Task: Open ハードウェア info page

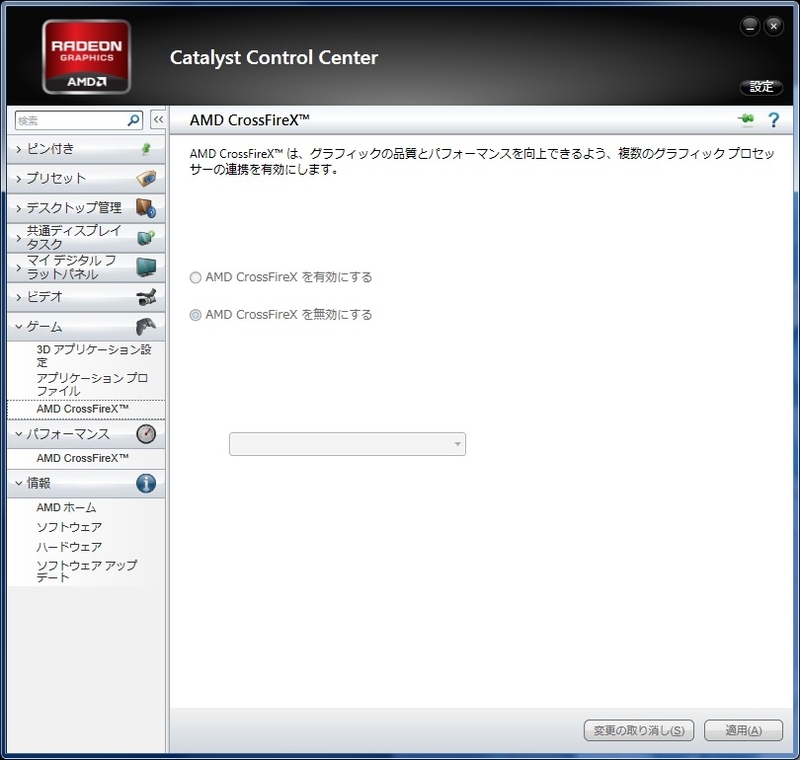Action: click(69, 547)
